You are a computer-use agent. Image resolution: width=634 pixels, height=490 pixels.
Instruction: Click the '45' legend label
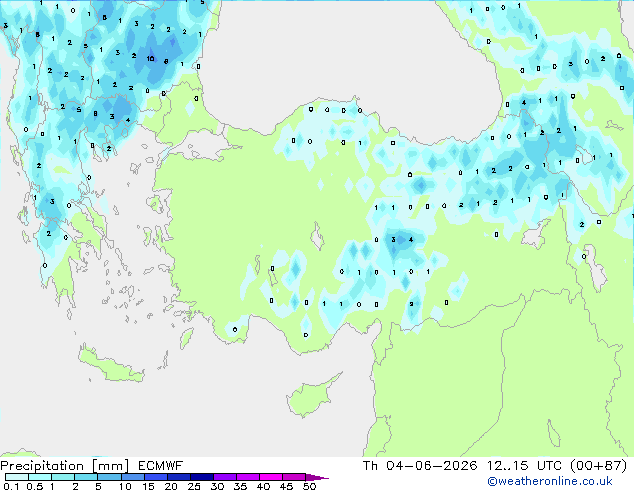(x=286, y=486)
